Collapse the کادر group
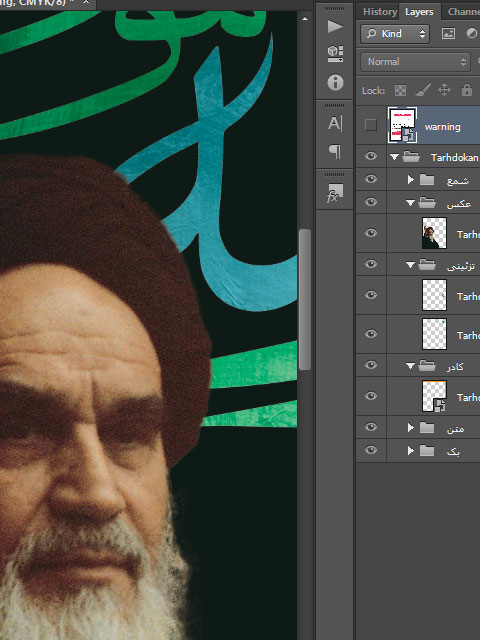Image resolution: width=480 pixels, height=640 pixels. pyautogui.click(x=410, y=366)
